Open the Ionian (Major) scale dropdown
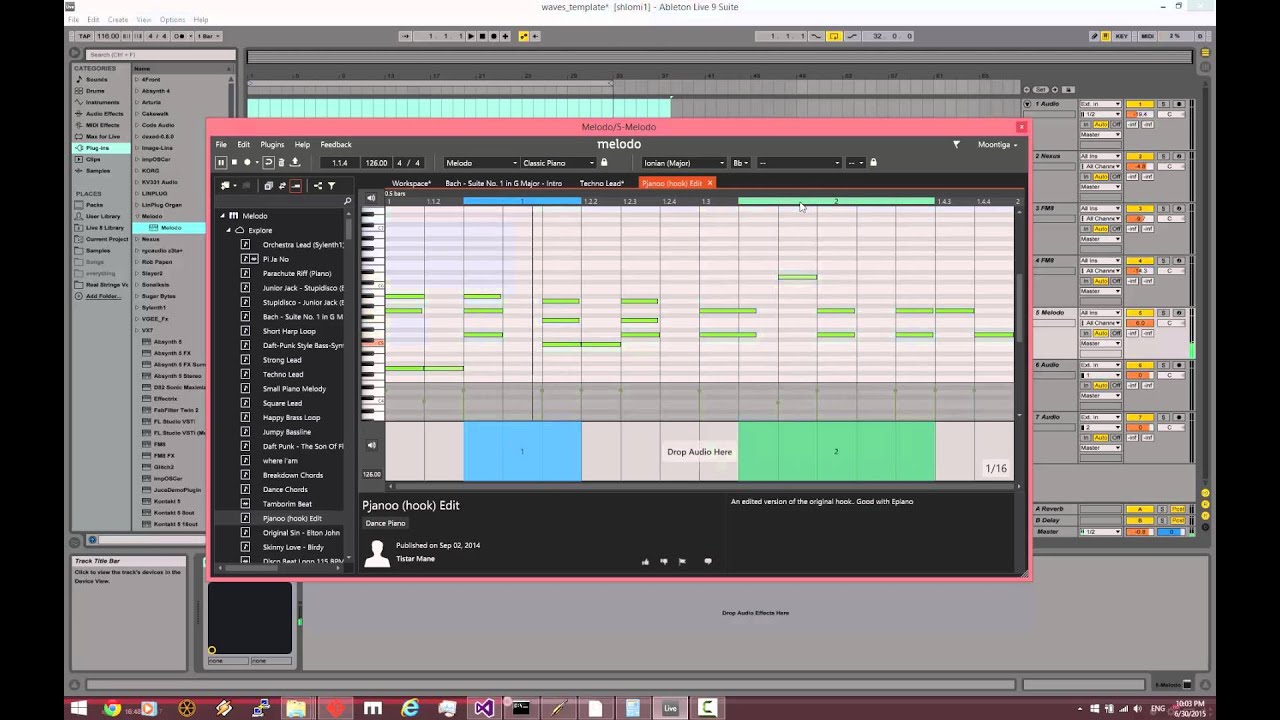1280x720 pixels. pyautogui.click(x=685, y=163)
